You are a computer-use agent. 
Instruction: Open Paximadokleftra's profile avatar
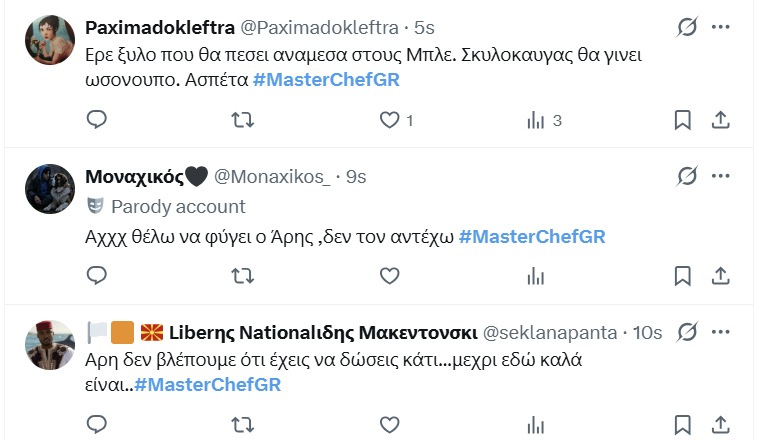[50, 36]
